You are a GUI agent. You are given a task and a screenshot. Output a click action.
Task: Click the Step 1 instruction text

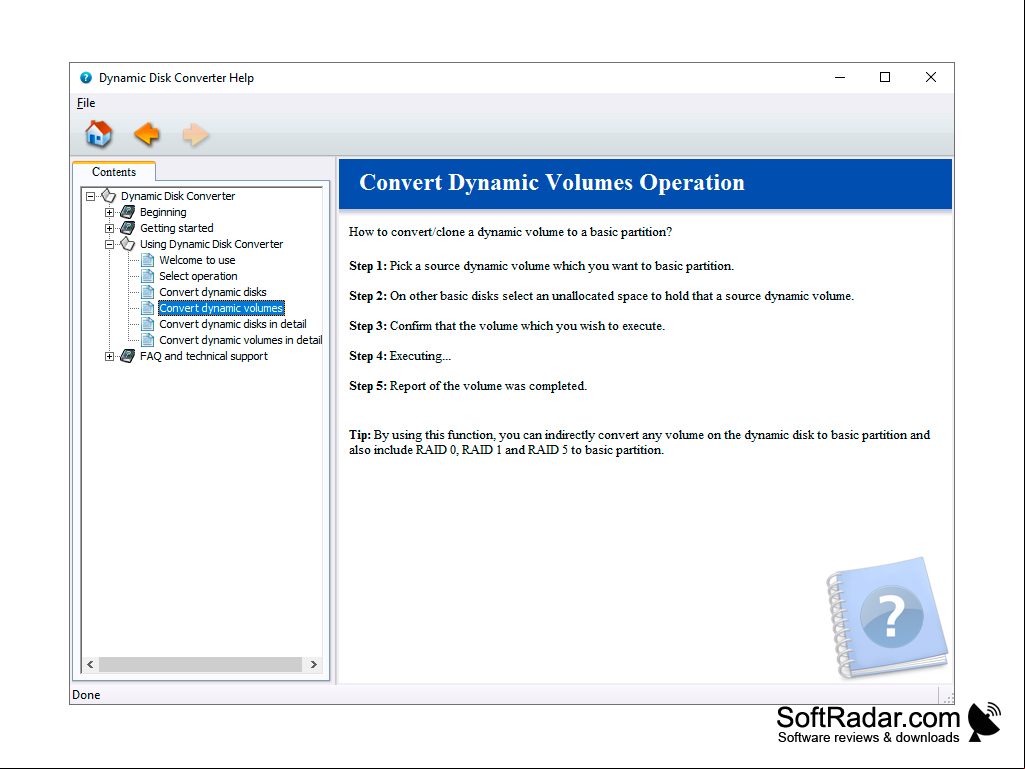[x=541, y=266]
